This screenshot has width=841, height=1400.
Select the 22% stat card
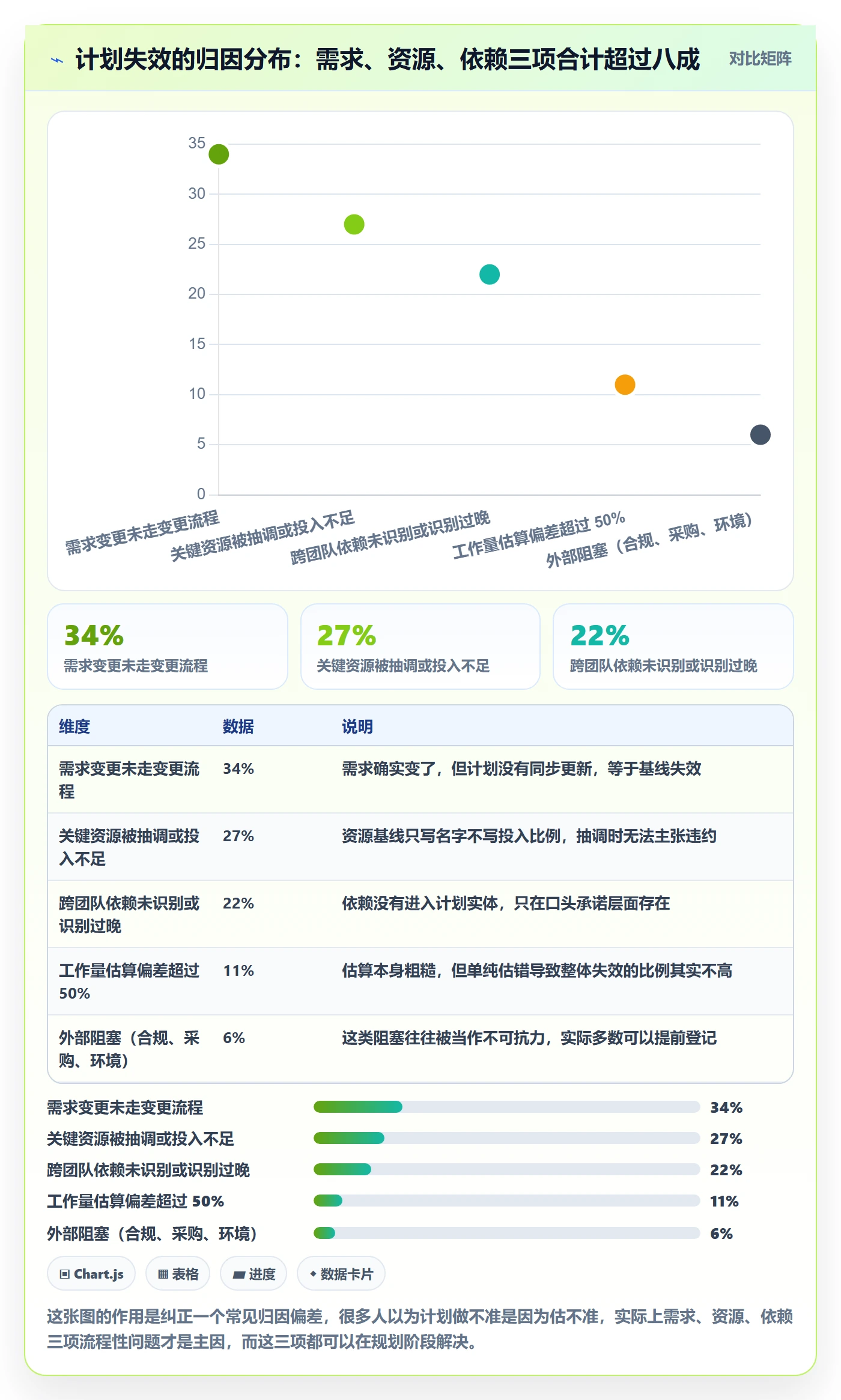[x=673, y=647]
